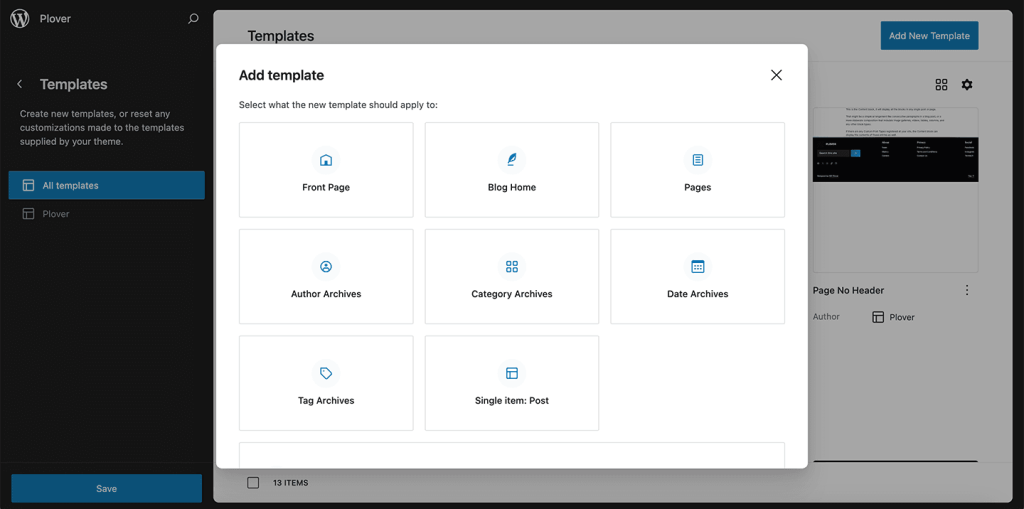Choose Category Archives template option
1024x509 pixels.
click(512, 277)
